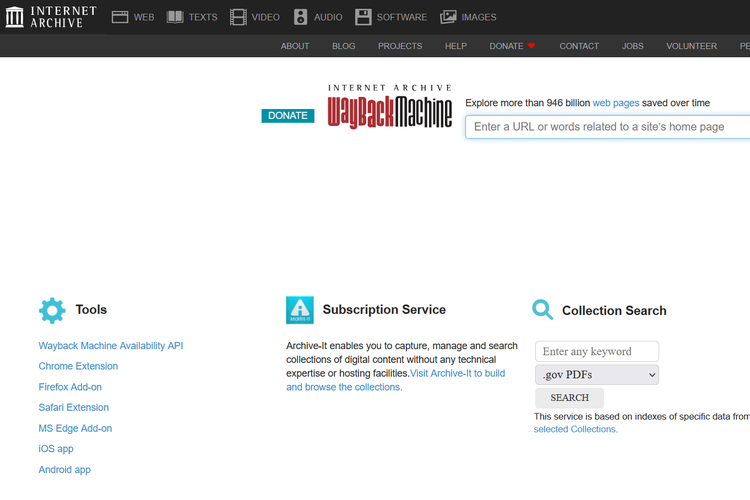Focus the Wayback Machine URL search field
Image resolution: width=750 pixels, height=500 pixels.
click(607, 127)
